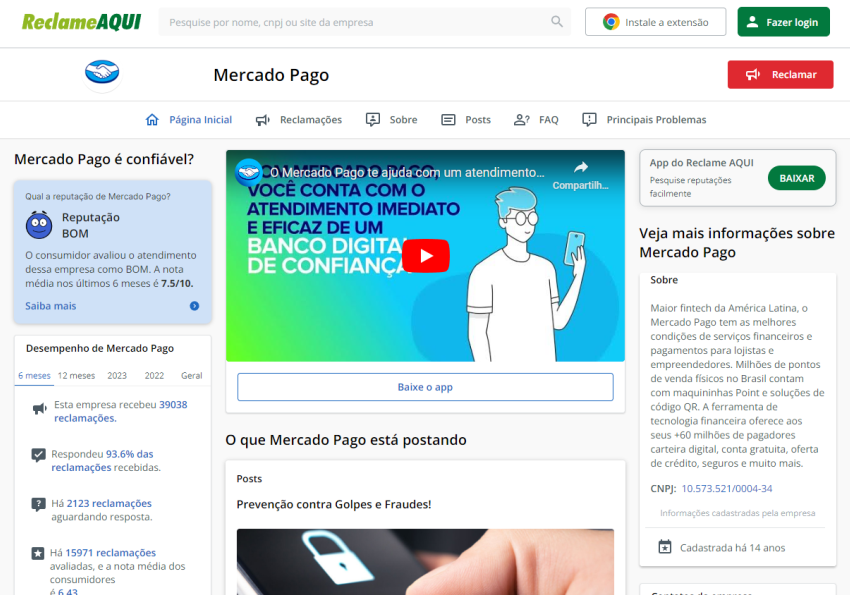Click the Principais Problemas alert icon
Image resolution: width=850 pixels, height=595 pixels.
pyautogui.click(x=589, y=120)
